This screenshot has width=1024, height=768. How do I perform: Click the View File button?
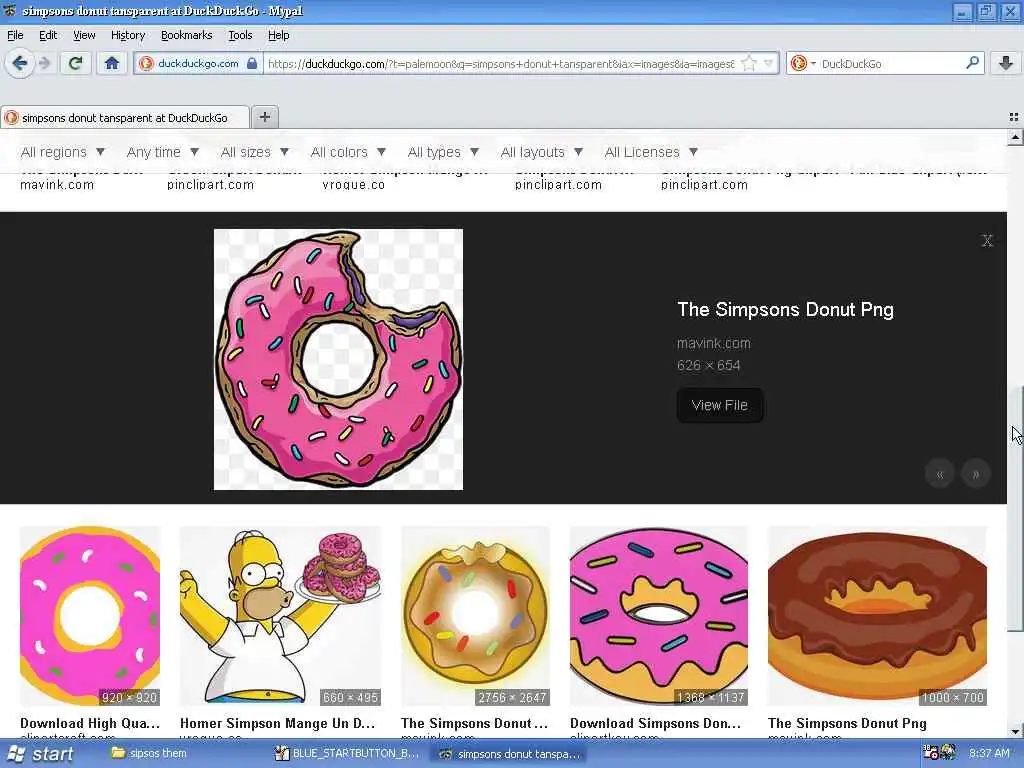[x=720, y=406]
